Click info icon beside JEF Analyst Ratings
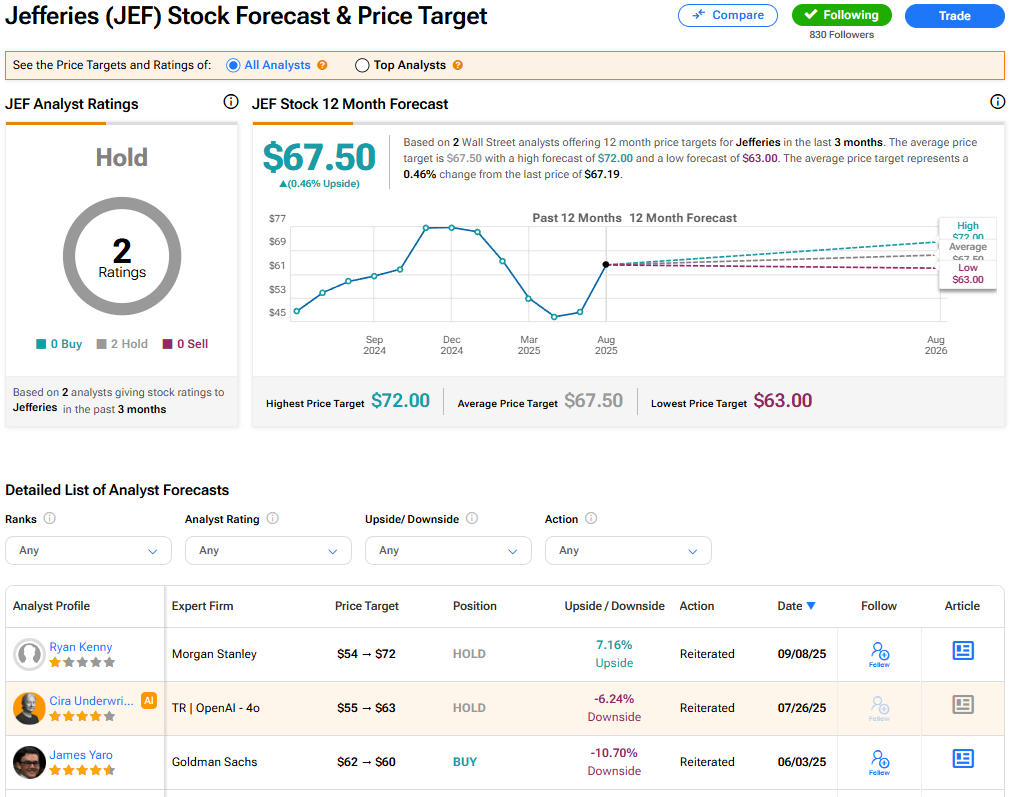 click(230, 102)
